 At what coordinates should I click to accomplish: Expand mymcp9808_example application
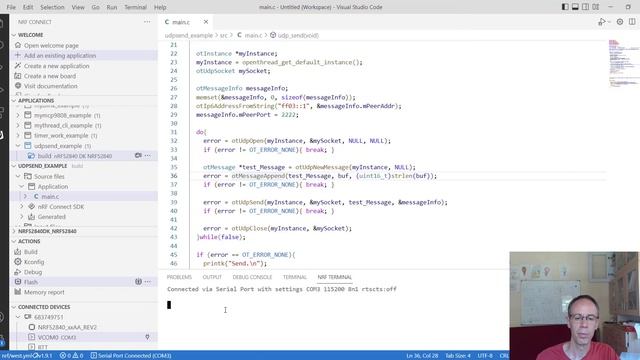coord(18,116)
